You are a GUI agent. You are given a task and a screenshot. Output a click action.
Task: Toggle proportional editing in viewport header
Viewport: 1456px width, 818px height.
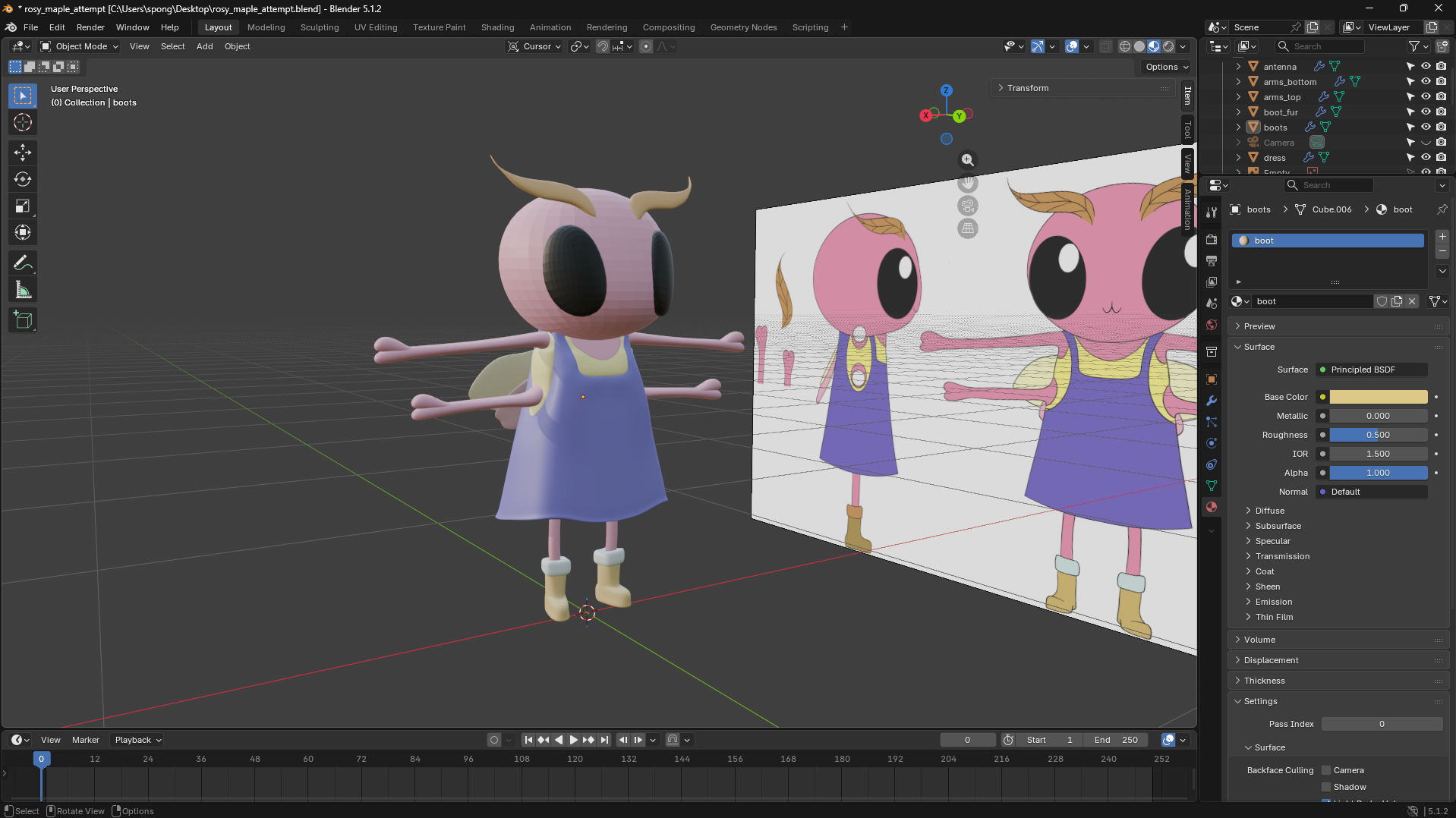646,46
